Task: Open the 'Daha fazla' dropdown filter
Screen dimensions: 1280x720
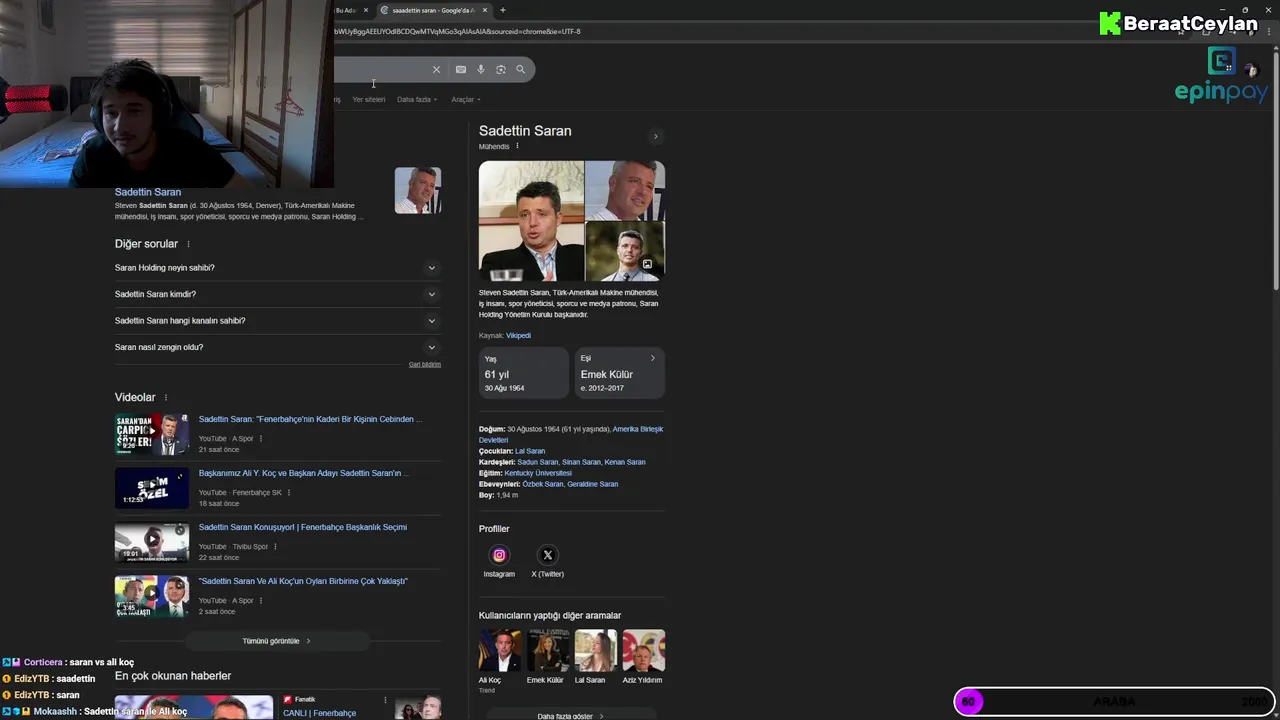Action: [x=417, y=99]
